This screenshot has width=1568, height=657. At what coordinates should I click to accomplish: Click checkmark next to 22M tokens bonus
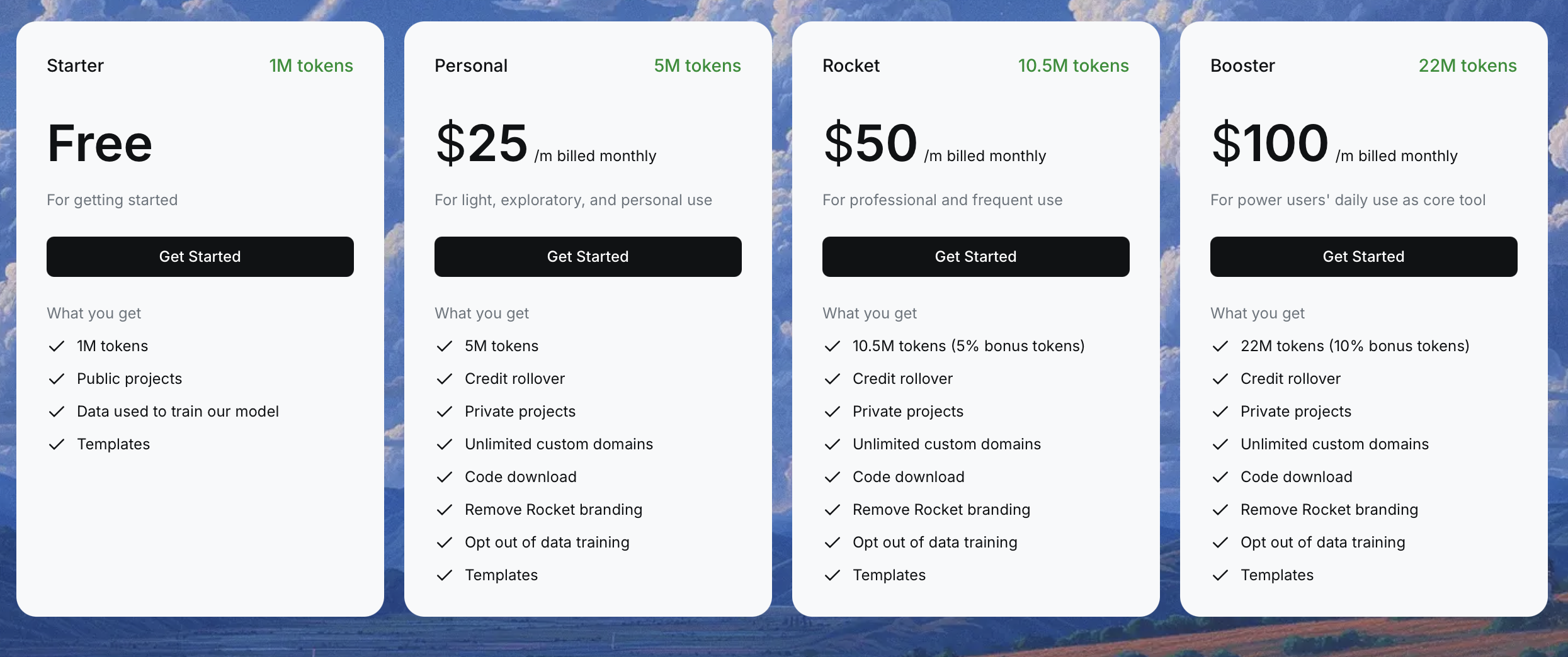(x=1220, y=346)
